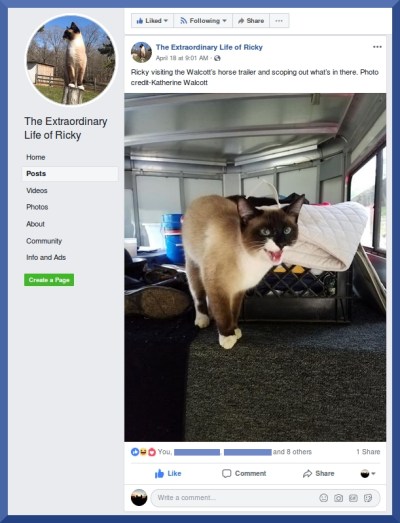Open the About section in the sidebar
The image size is (400, 523).
[x=35, y=224]
